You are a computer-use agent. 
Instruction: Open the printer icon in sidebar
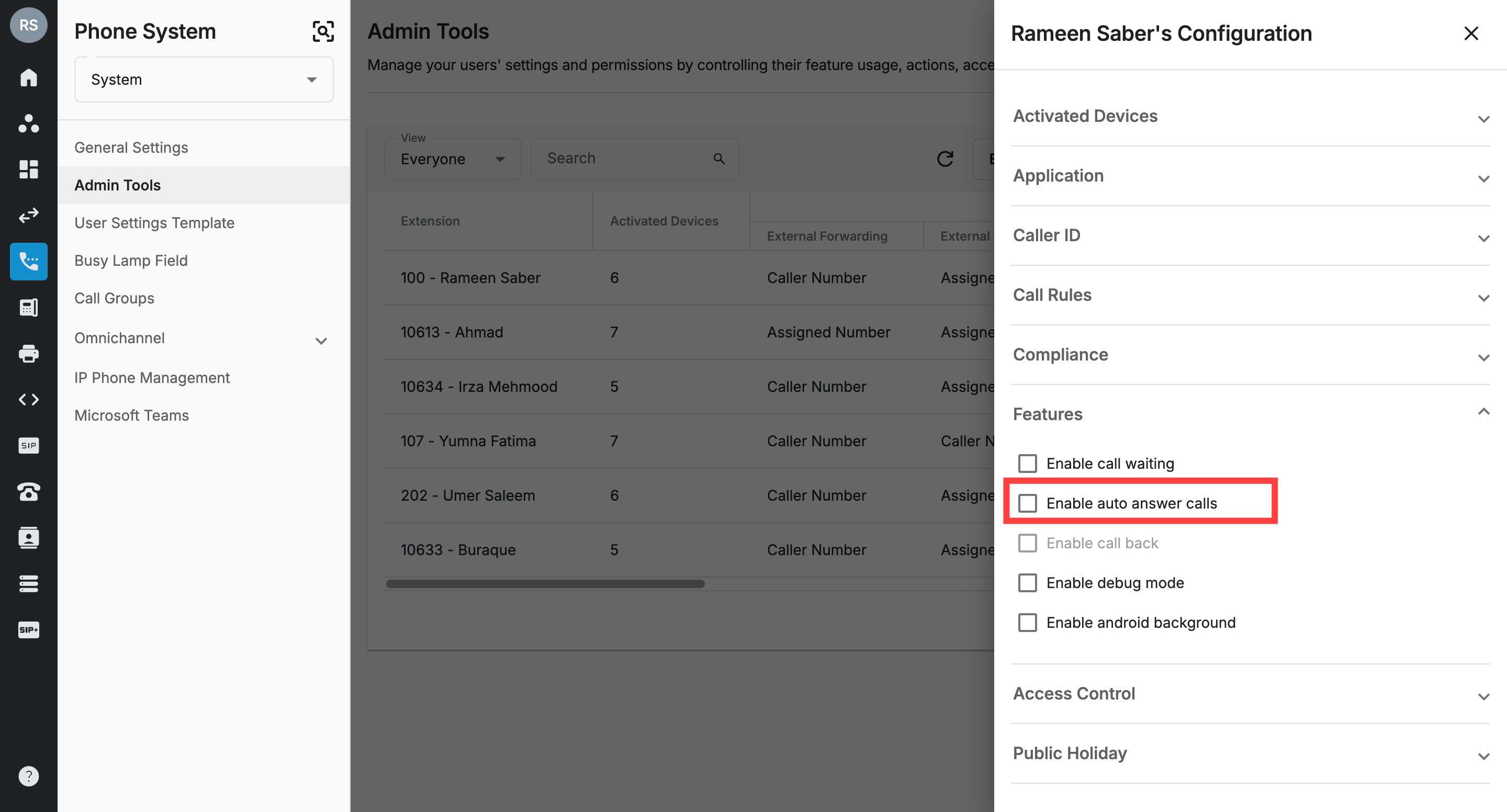(x=29, y=353)
